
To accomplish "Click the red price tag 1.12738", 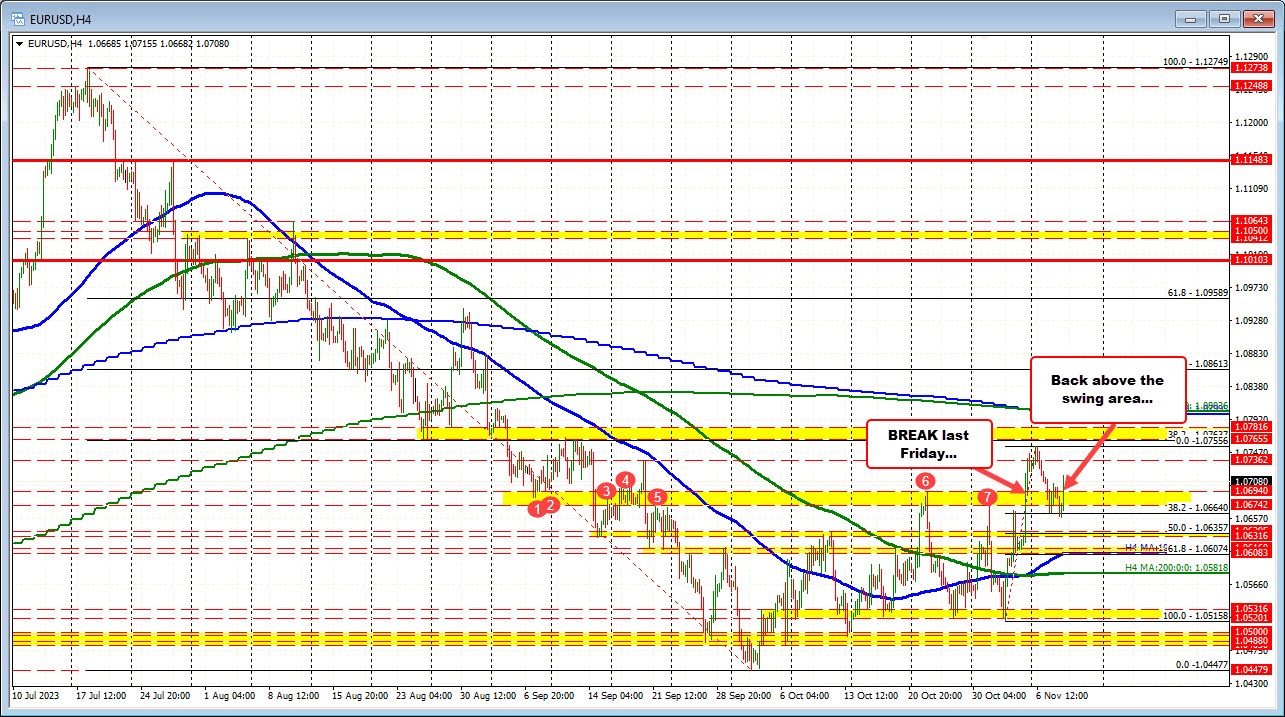I will point(1251,67).
